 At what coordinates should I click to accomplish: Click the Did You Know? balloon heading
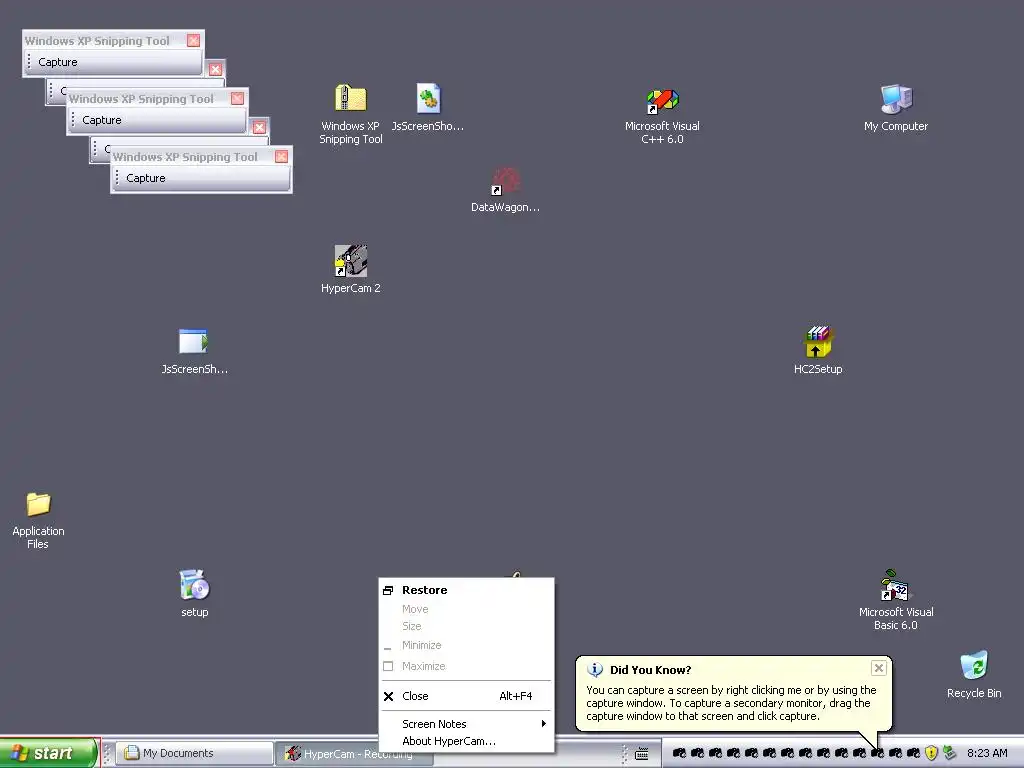[x=650, y=669]
